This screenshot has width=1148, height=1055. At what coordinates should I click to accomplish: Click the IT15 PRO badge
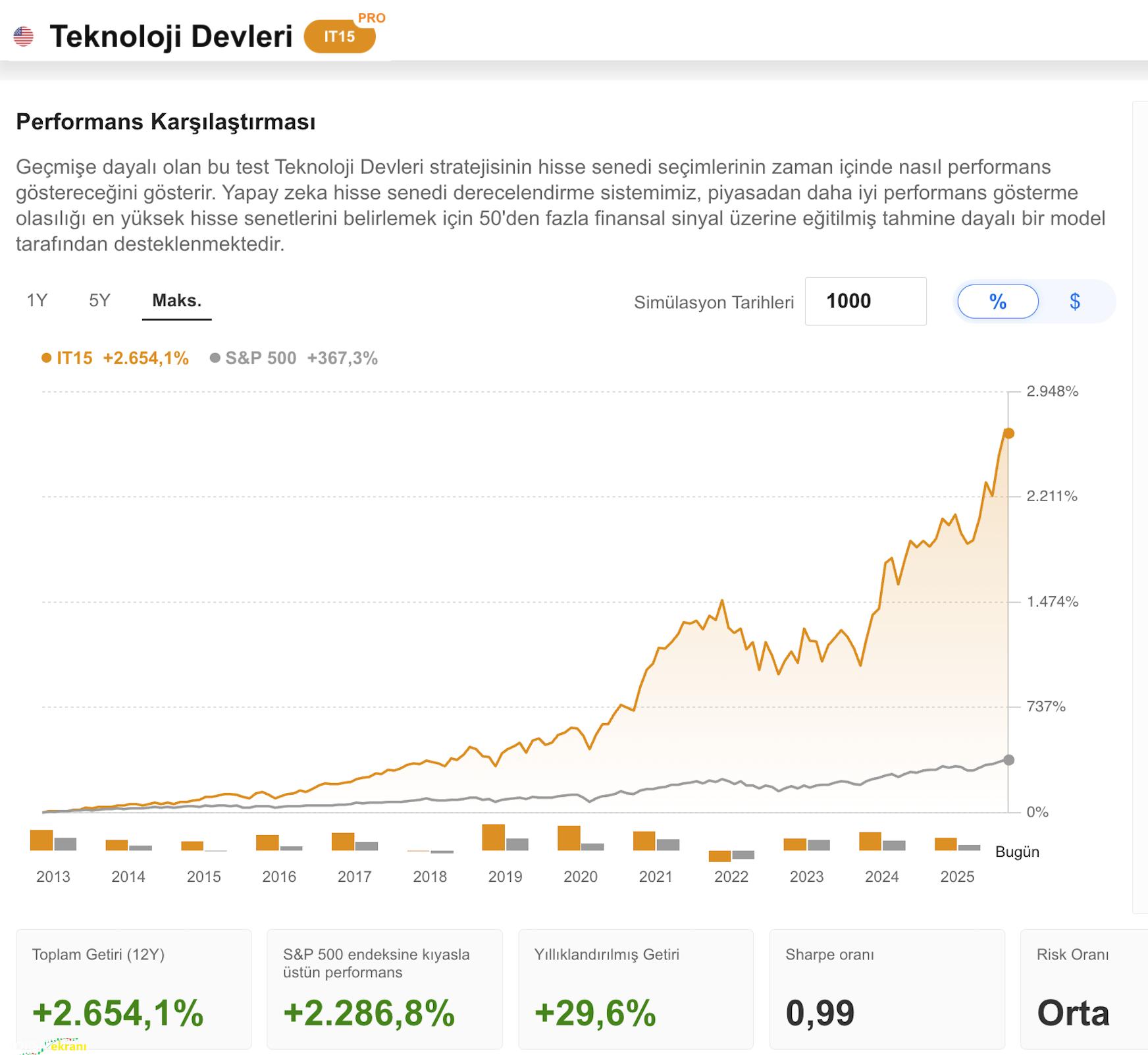pos(340,37)
